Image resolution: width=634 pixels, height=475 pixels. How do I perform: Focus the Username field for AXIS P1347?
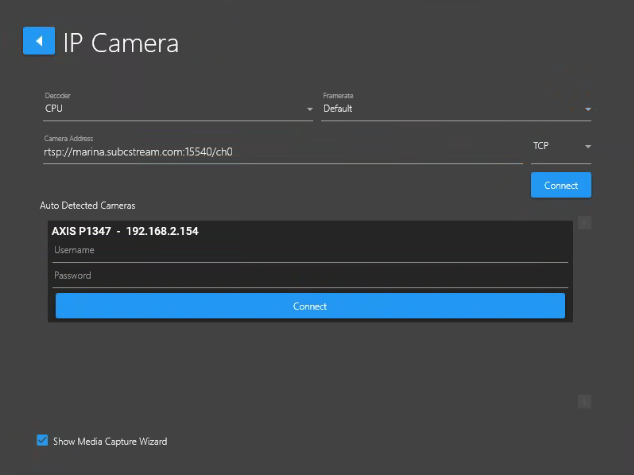coord(310,250)
